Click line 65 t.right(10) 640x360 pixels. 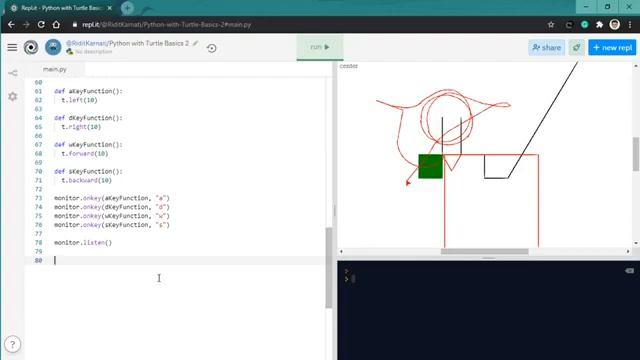[81, 127]
